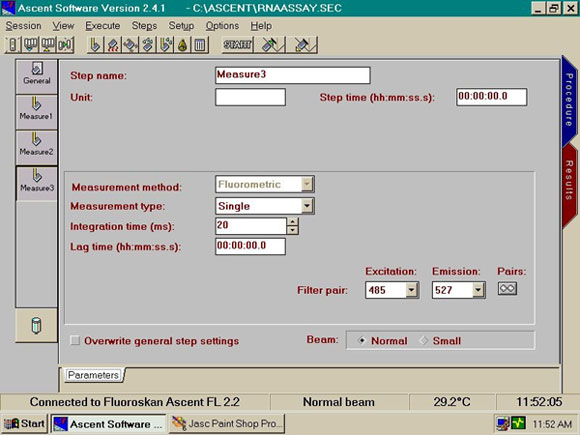
Task: Open the Help menu
Action: pyautogui.click(x=261, y=26)
